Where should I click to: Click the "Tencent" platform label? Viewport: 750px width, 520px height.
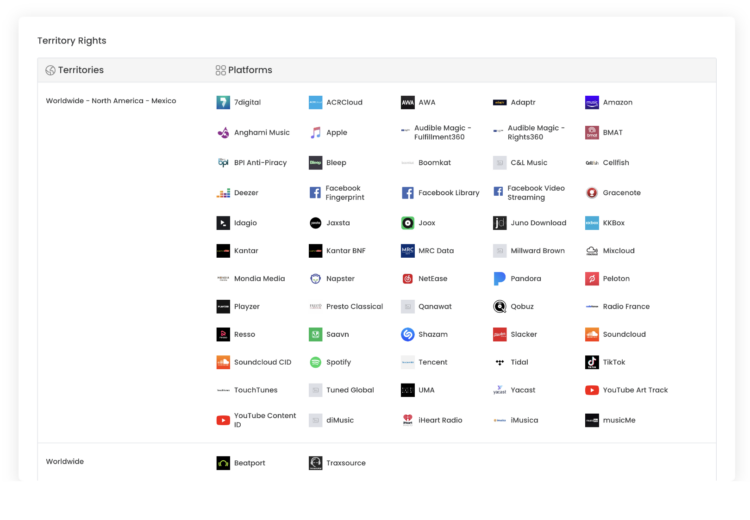[433, 362]
